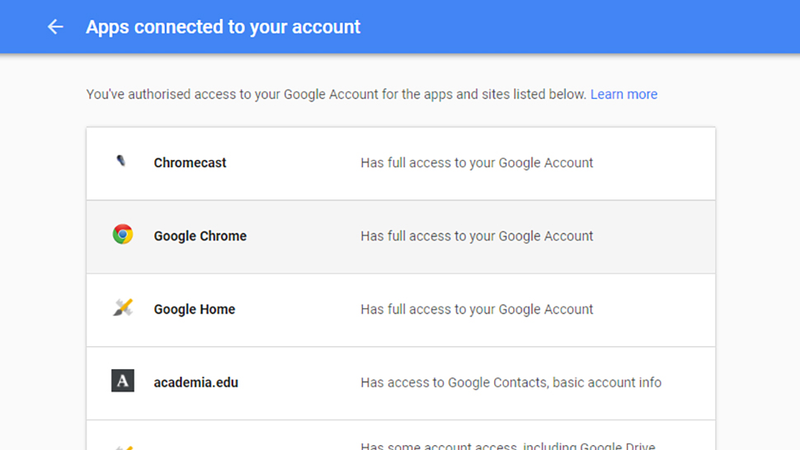This screenshot has width=800, height=450.
Task: Click the Google Home tools icon
Action: 122,308
